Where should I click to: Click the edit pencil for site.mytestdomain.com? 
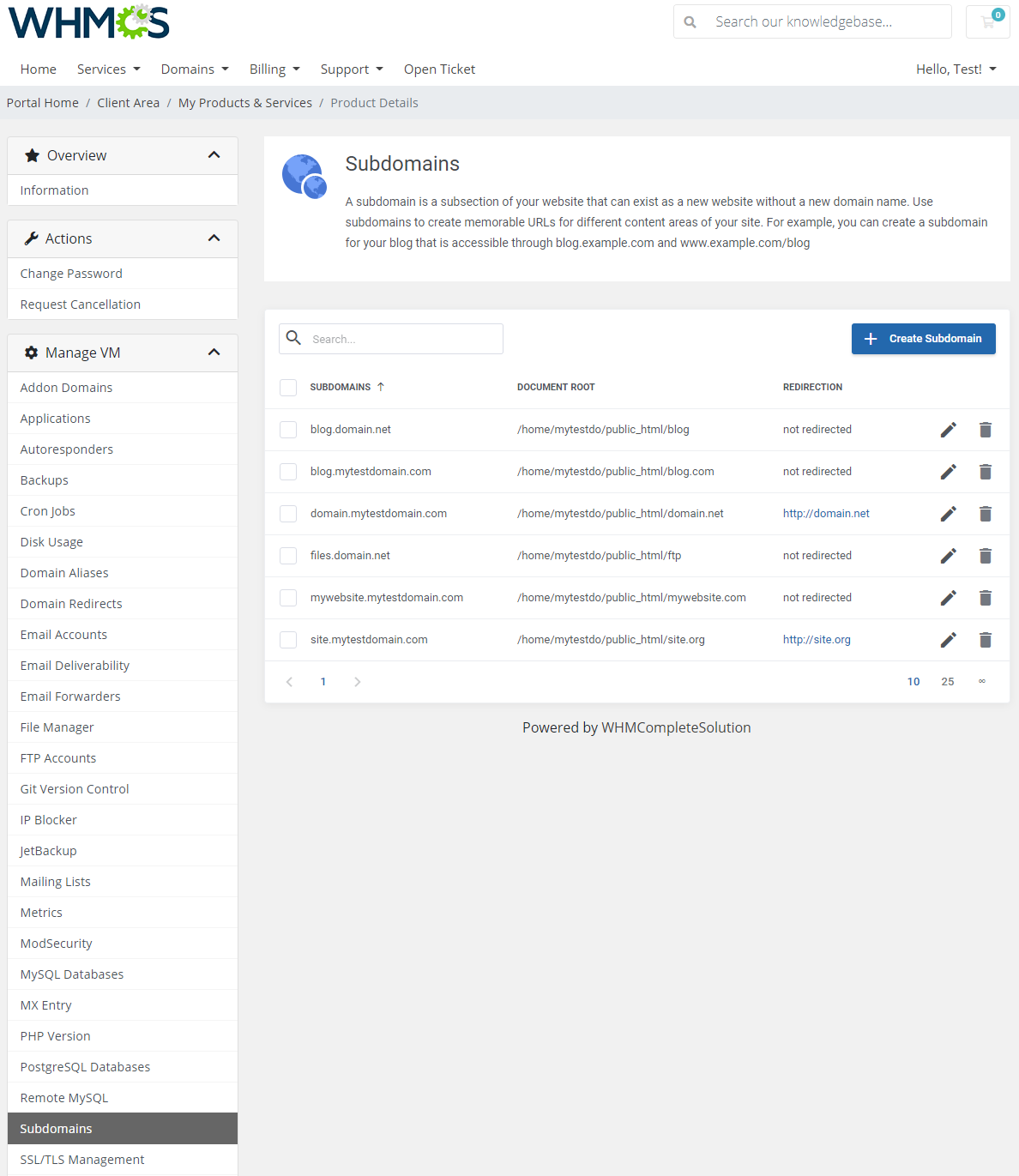(x=948, y=639)
